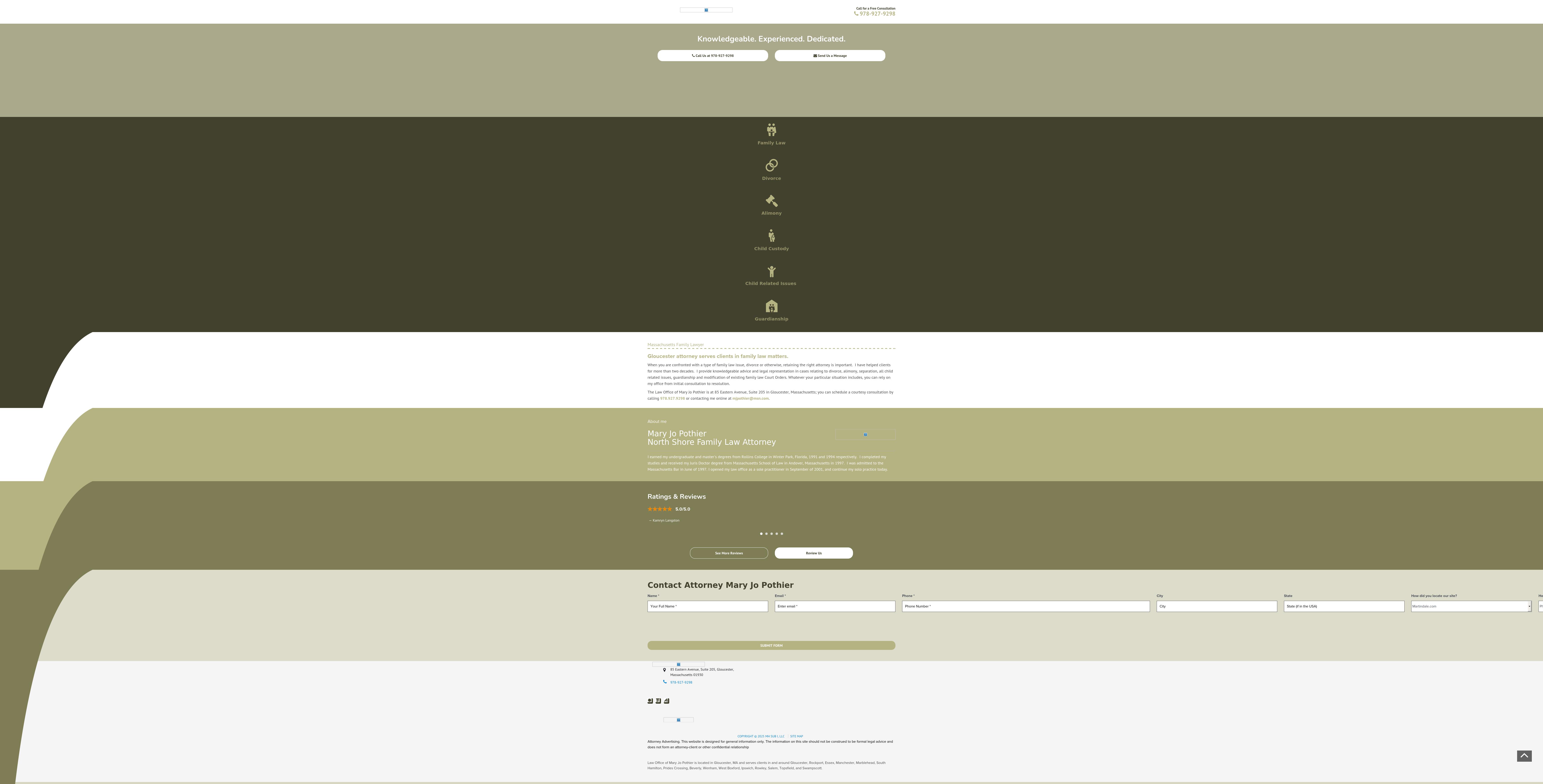Click the Review Us button

pyautogui.click(x=813, y=553)
